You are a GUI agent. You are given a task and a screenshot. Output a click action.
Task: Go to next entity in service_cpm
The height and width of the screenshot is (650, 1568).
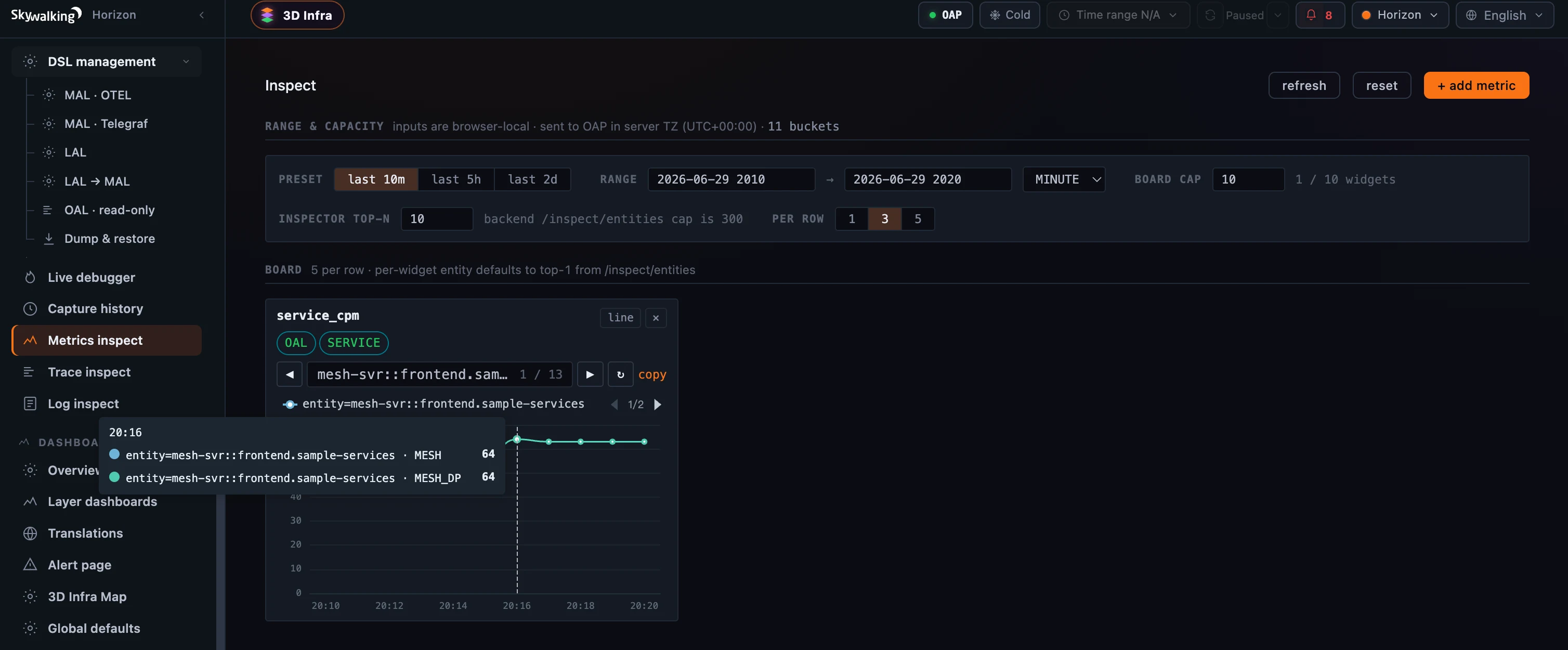pos(590,374)
